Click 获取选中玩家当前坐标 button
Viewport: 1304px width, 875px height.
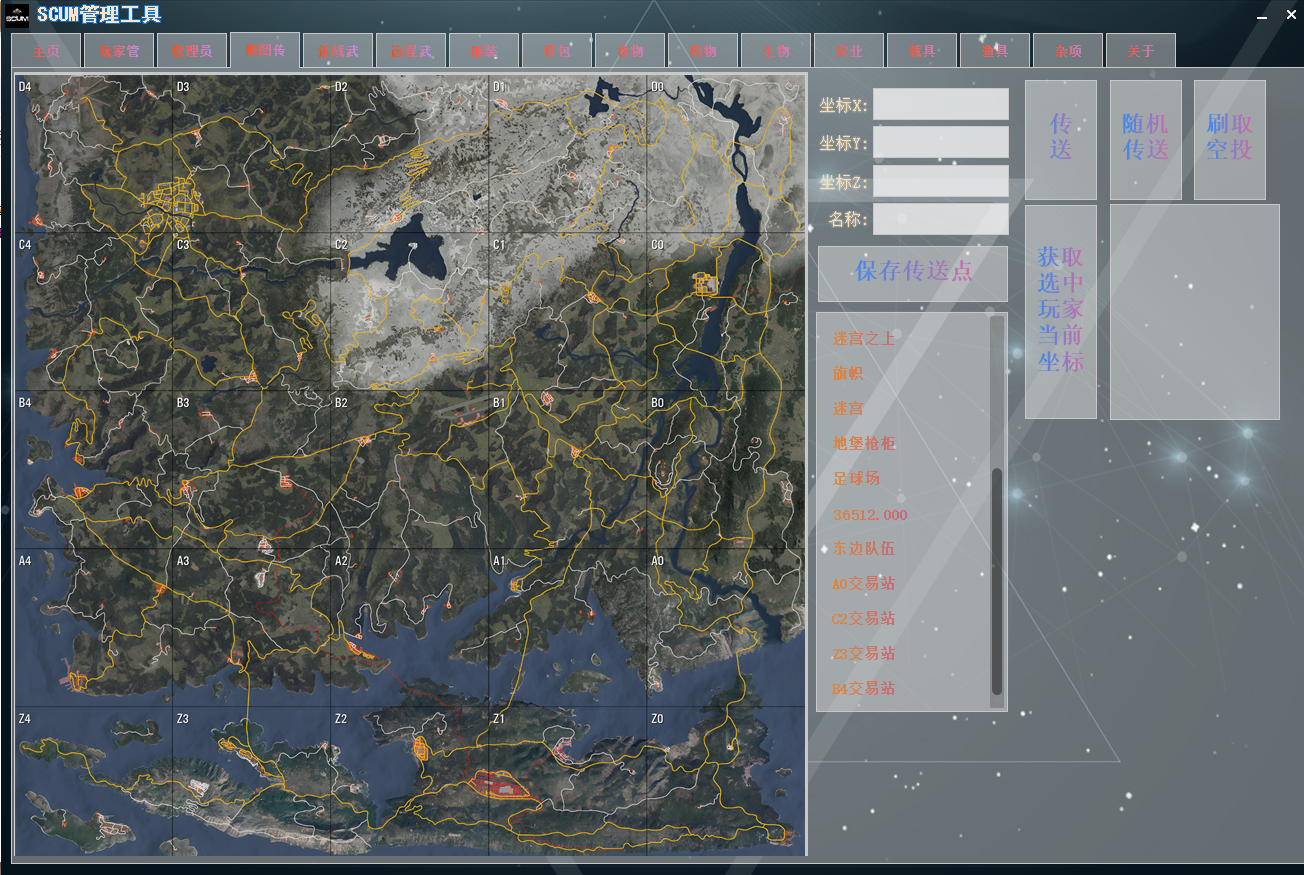[x=1061, y=311]
